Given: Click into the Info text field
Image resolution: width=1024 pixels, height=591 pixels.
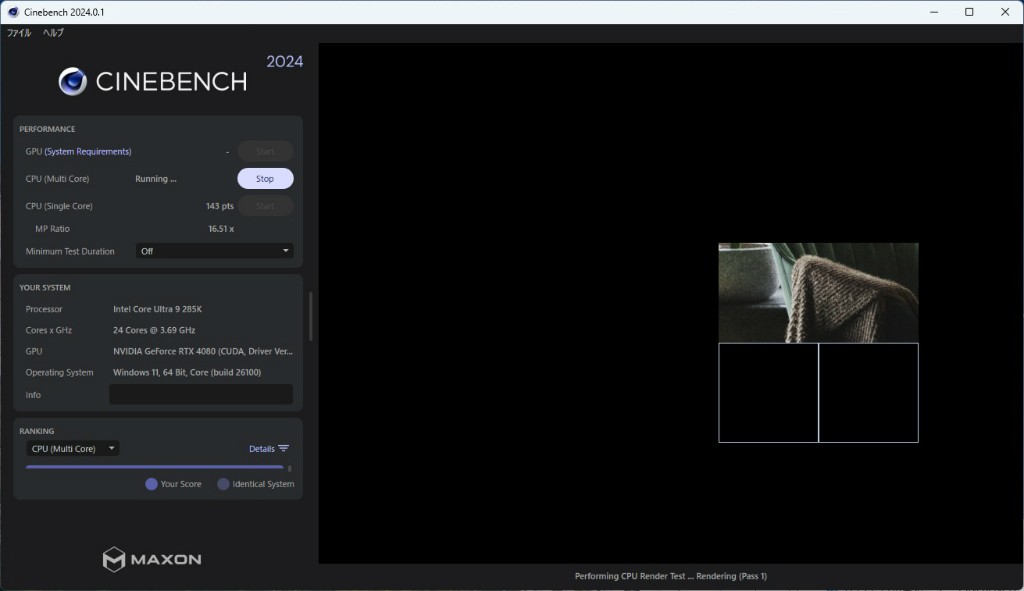Looking at the screenshot, I should point(201,395).
